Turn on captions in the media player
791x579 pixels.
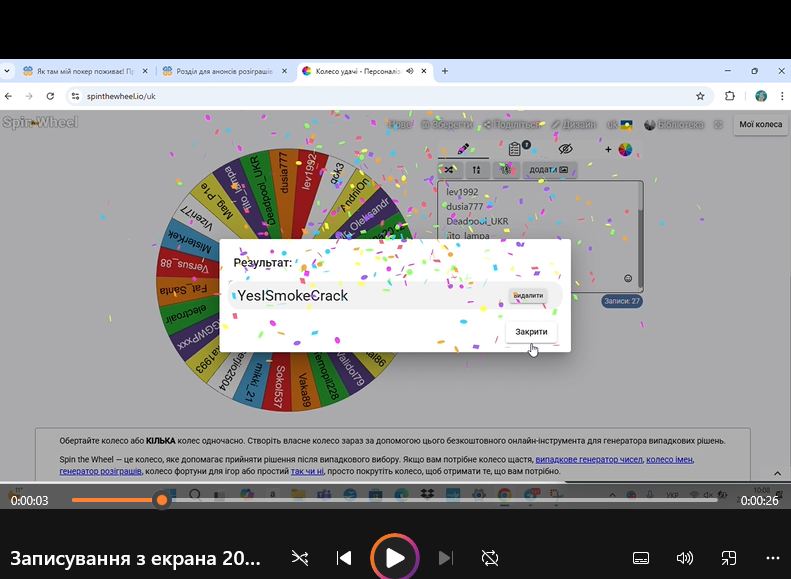point(641,558)
